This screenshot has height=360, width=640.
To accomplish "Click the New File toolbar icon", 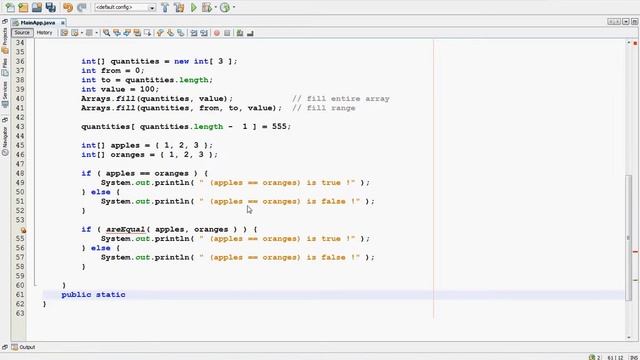I will [x=10, y=7].
